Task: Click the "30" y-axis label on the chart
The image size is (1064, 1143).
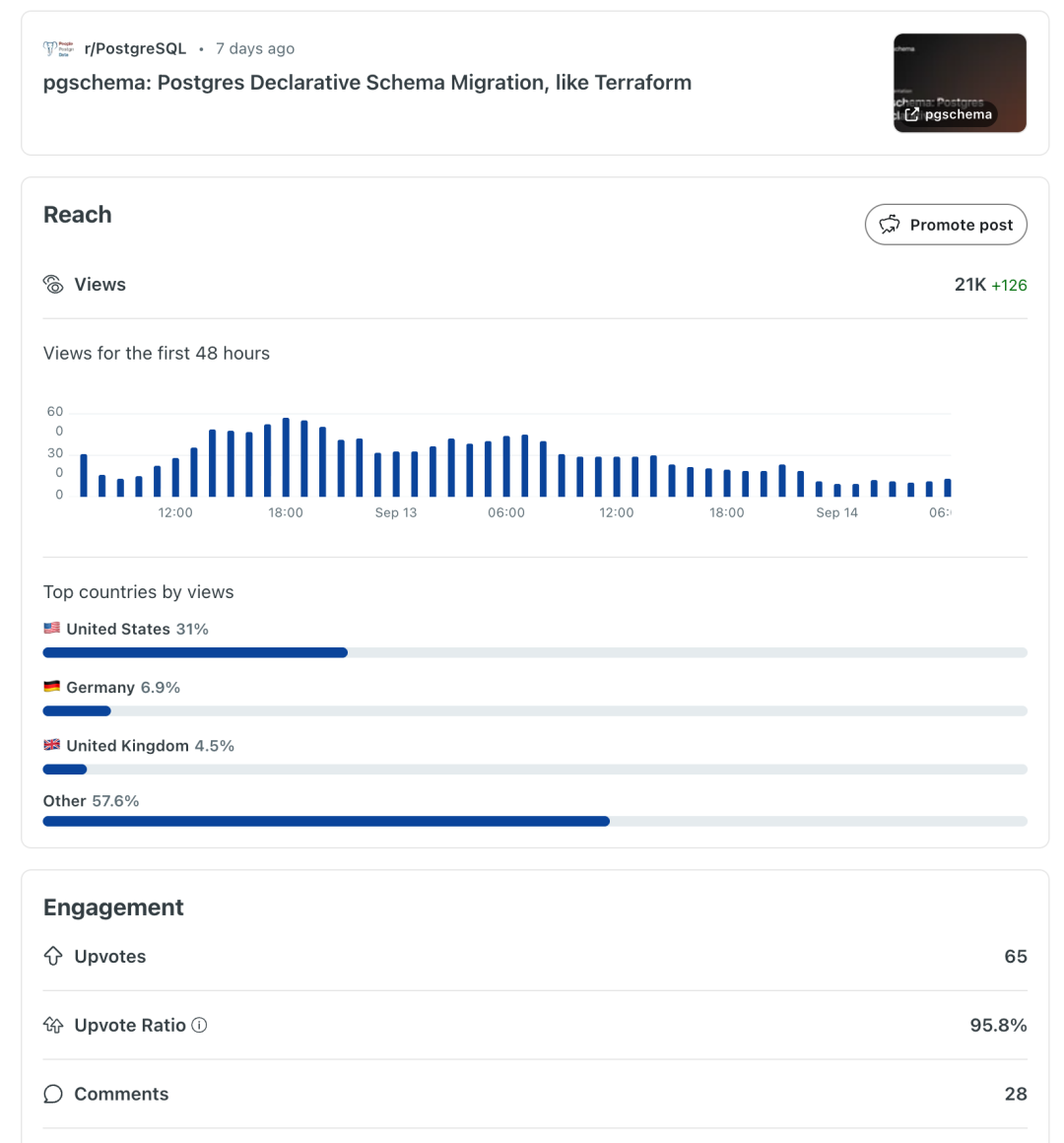Action: coord(55,452)
